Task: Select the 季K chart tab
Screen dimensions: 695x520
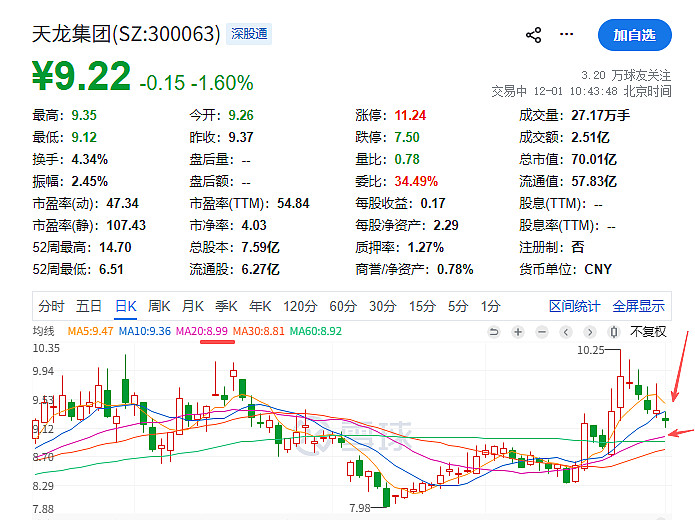Action: (x=226, y=306)
